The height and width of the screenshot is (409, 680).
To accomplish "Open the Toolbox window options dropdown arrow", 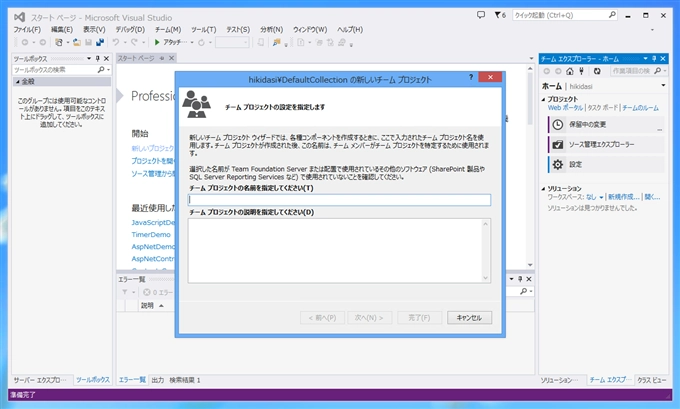I will point(89,58).
